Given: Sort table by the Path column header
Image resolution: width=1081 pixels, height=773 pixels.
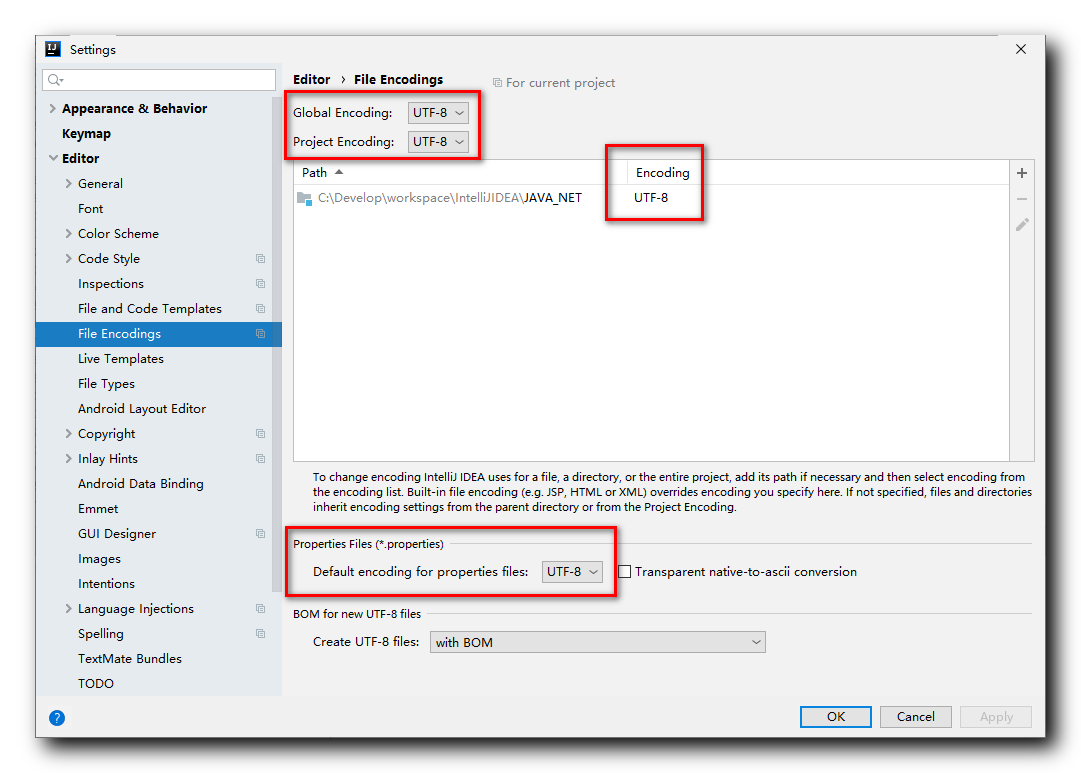Looking at the screenshot, I should point(460,172).
